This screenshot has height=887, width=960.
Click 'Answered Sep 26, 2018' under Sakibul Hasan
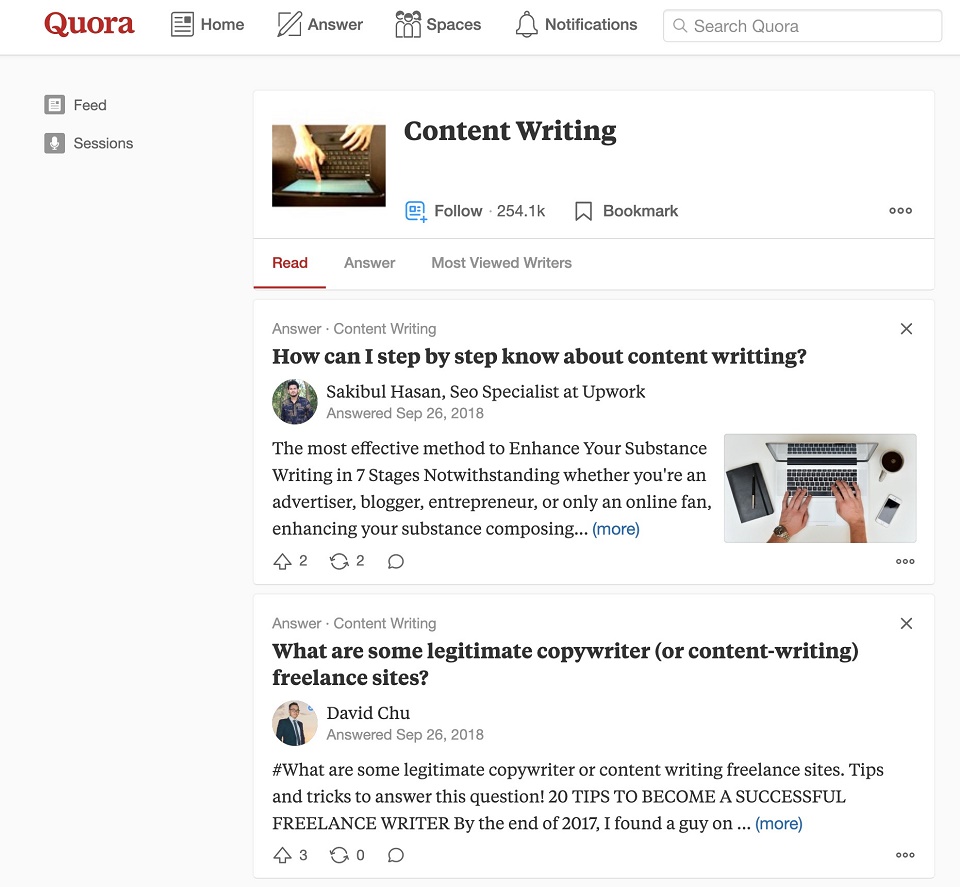pos(405,414)
